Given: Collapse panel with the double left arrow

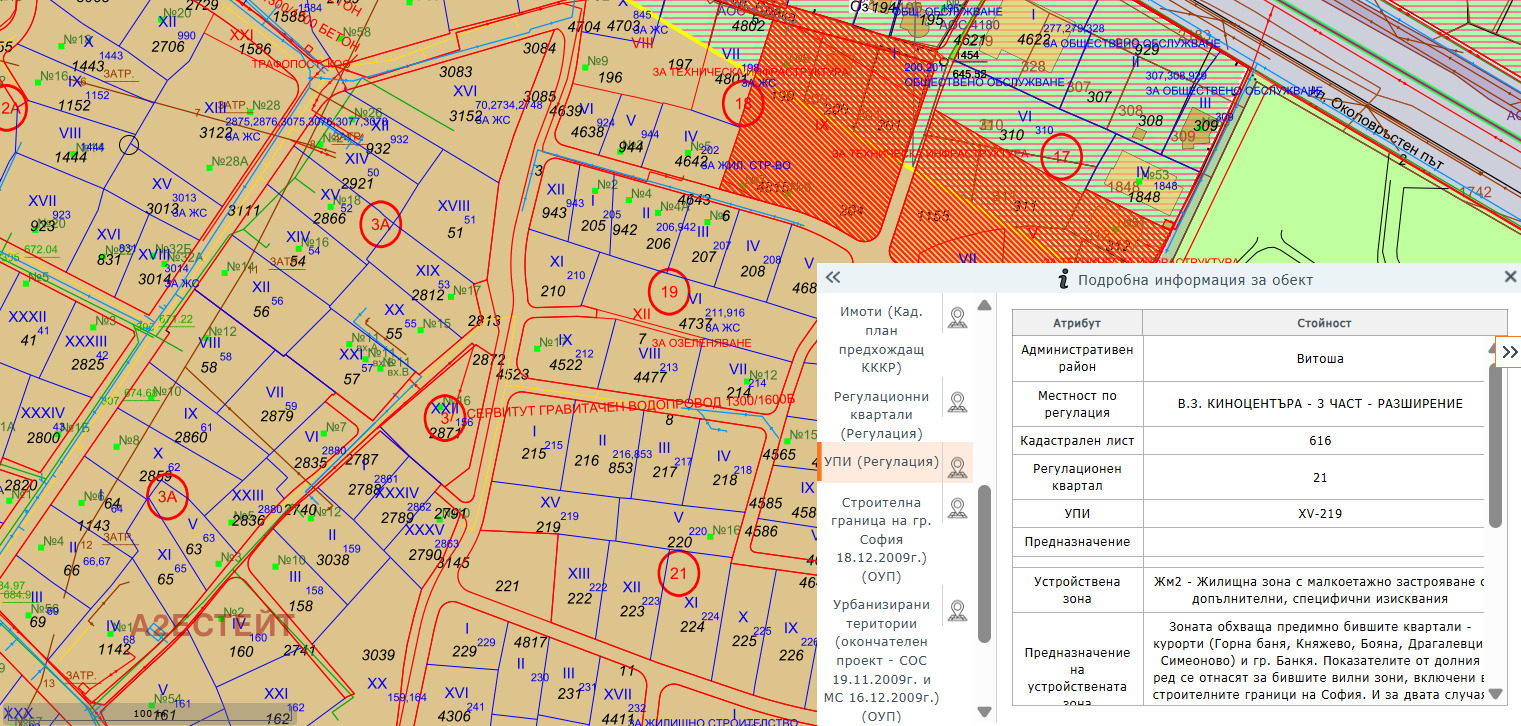Looking at the screenshot, I should 833,279.
